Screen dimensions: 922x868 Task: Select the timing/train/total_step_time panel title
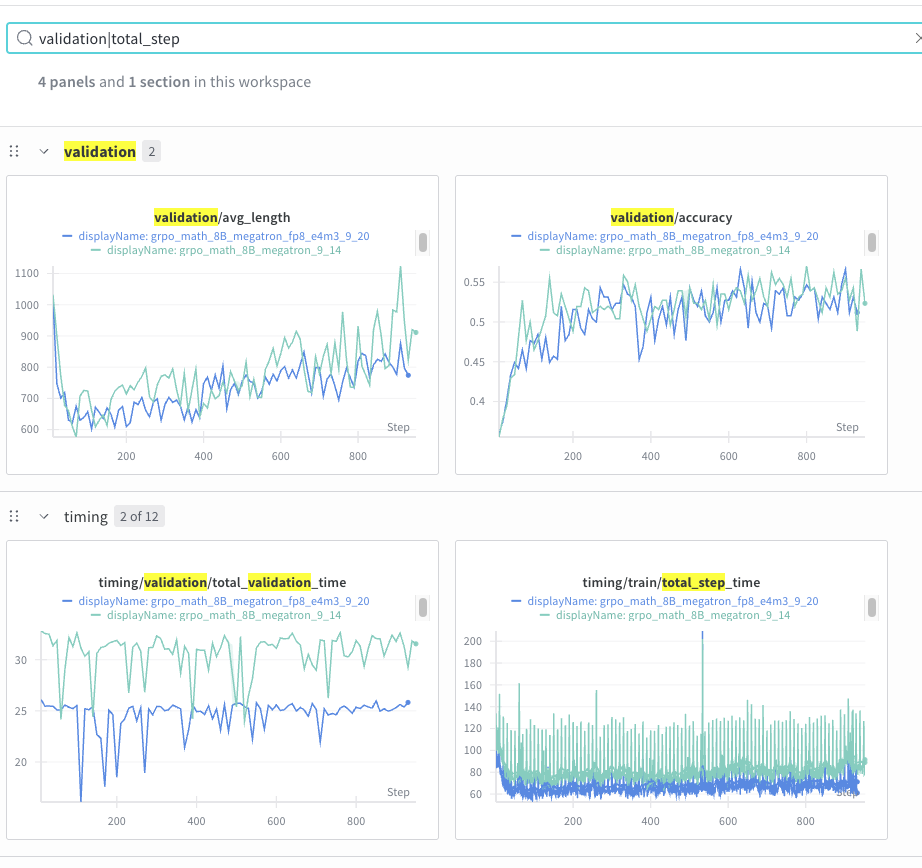671,582
